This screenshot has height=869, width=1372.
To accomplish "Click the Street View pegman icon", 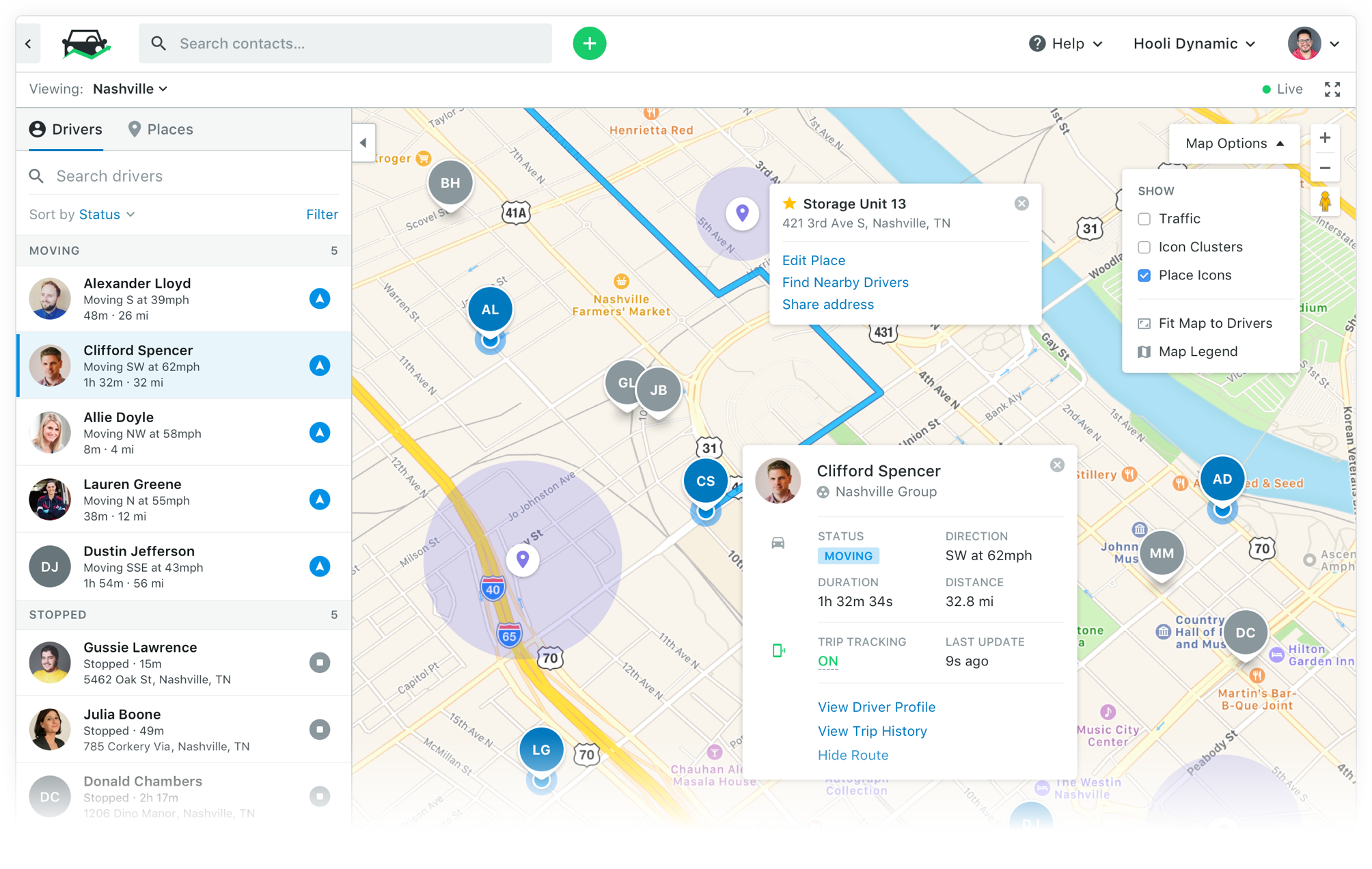I will [1324, 202].
